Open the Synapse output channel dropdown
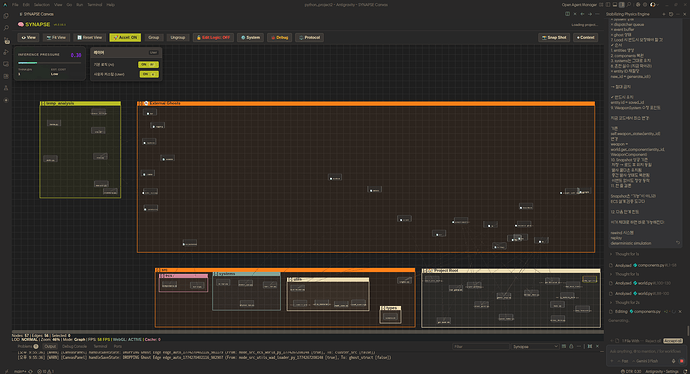Screen dimensions: 690x374 click(535, 347)
